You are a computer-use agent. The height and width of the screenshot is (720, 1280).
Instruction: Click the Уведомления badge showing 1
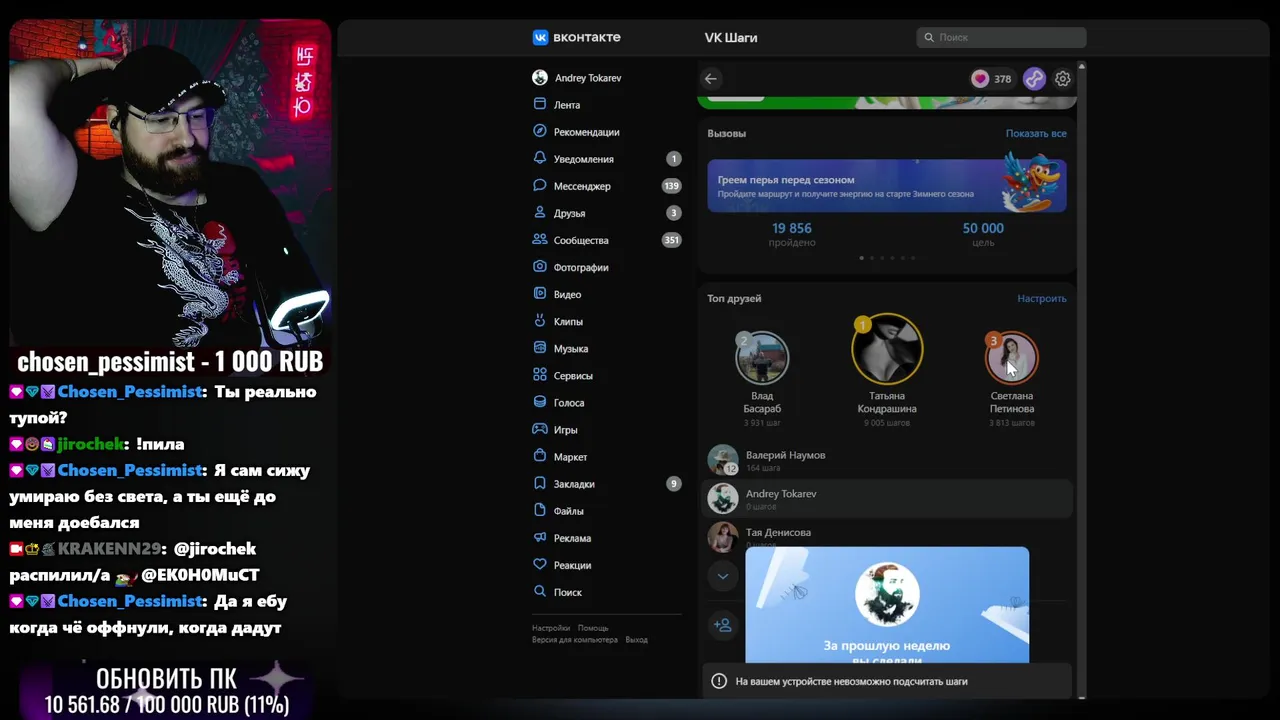tap(674, 159)
